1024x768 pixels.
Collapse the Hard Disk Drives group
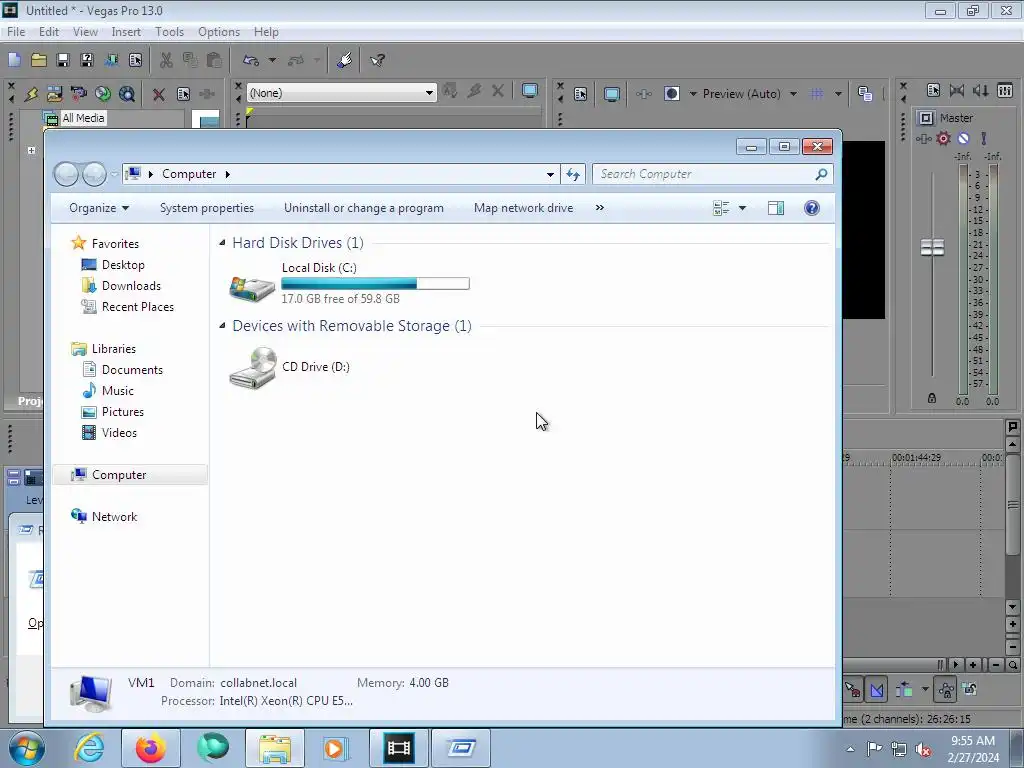pos(222,243)
